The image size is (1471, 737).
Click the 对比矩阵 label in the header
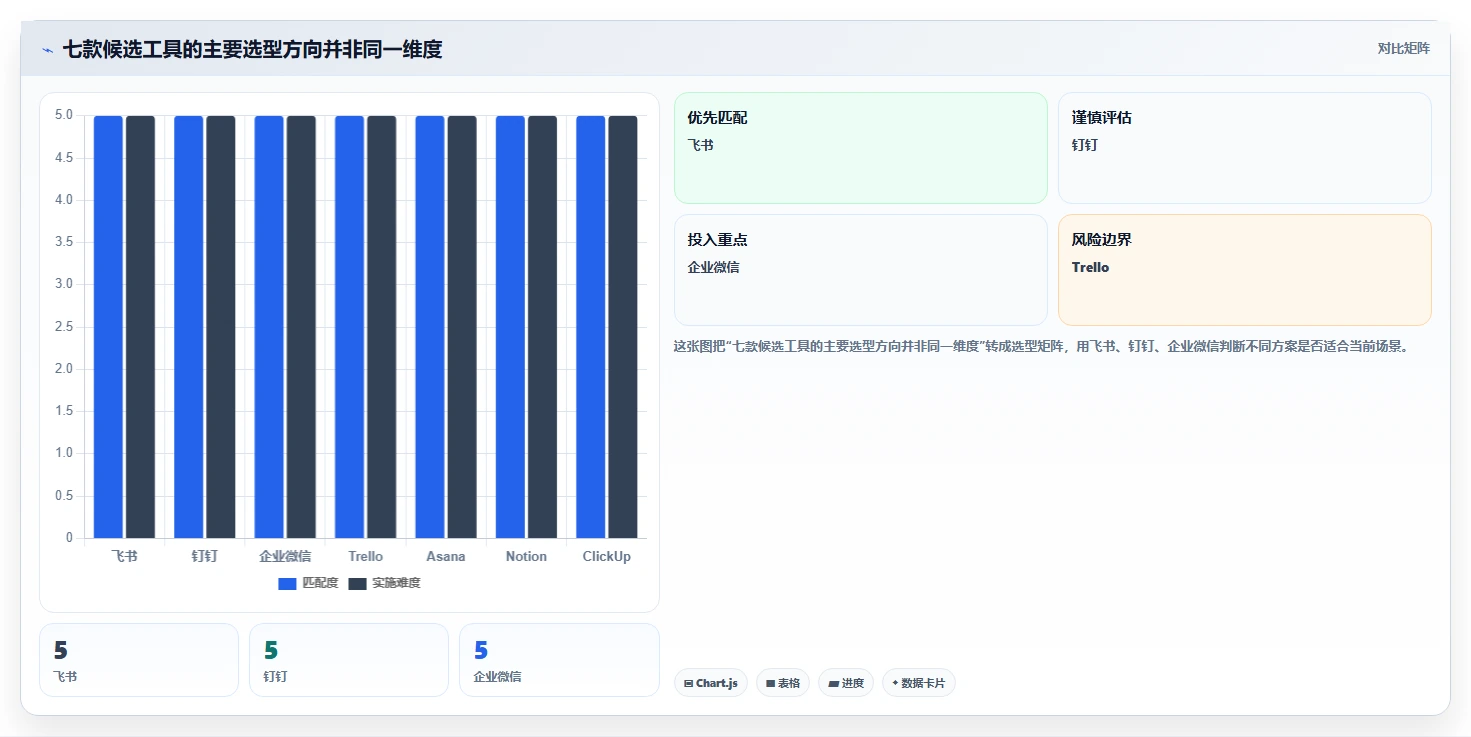(x=1404, y=48)
